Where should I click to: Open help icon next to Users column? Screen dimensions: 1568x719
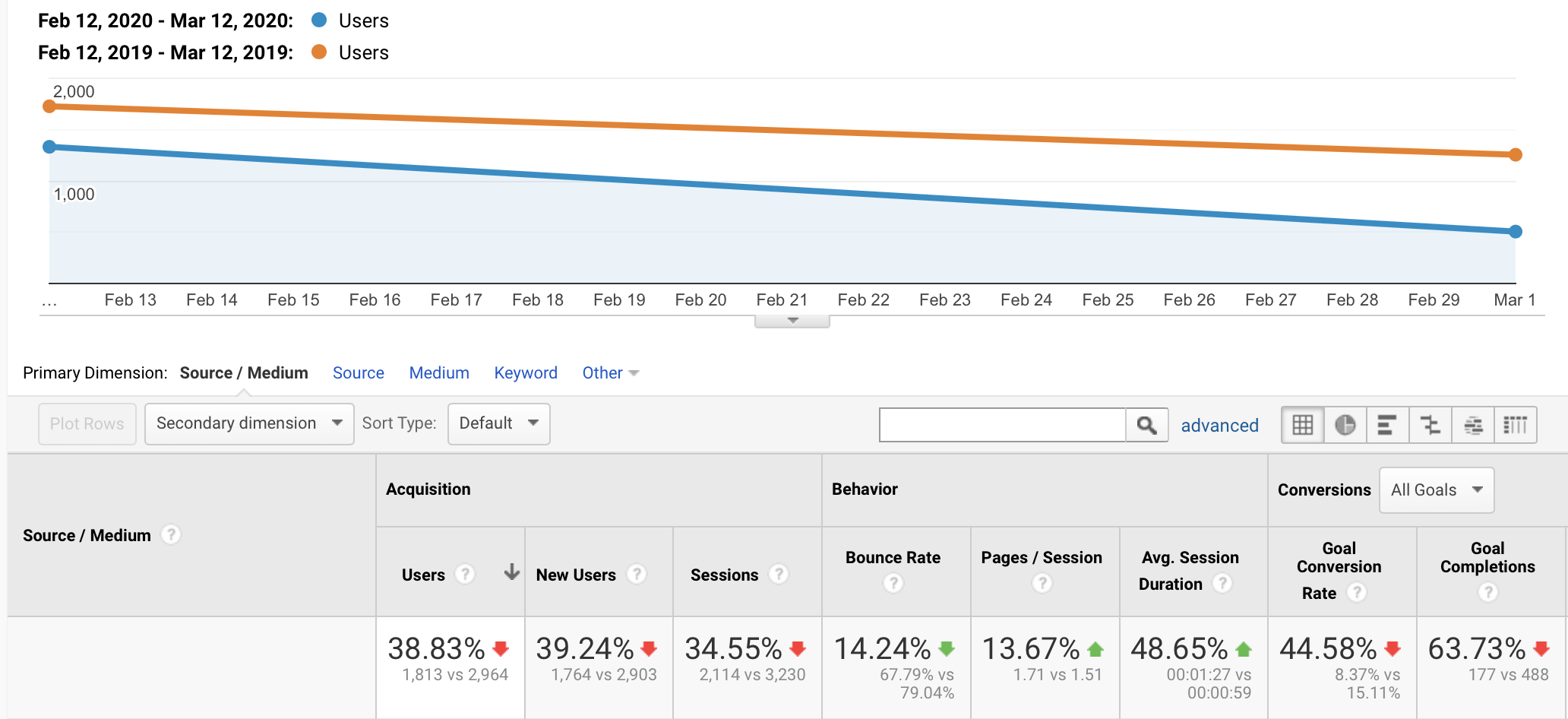coord(465,574)
